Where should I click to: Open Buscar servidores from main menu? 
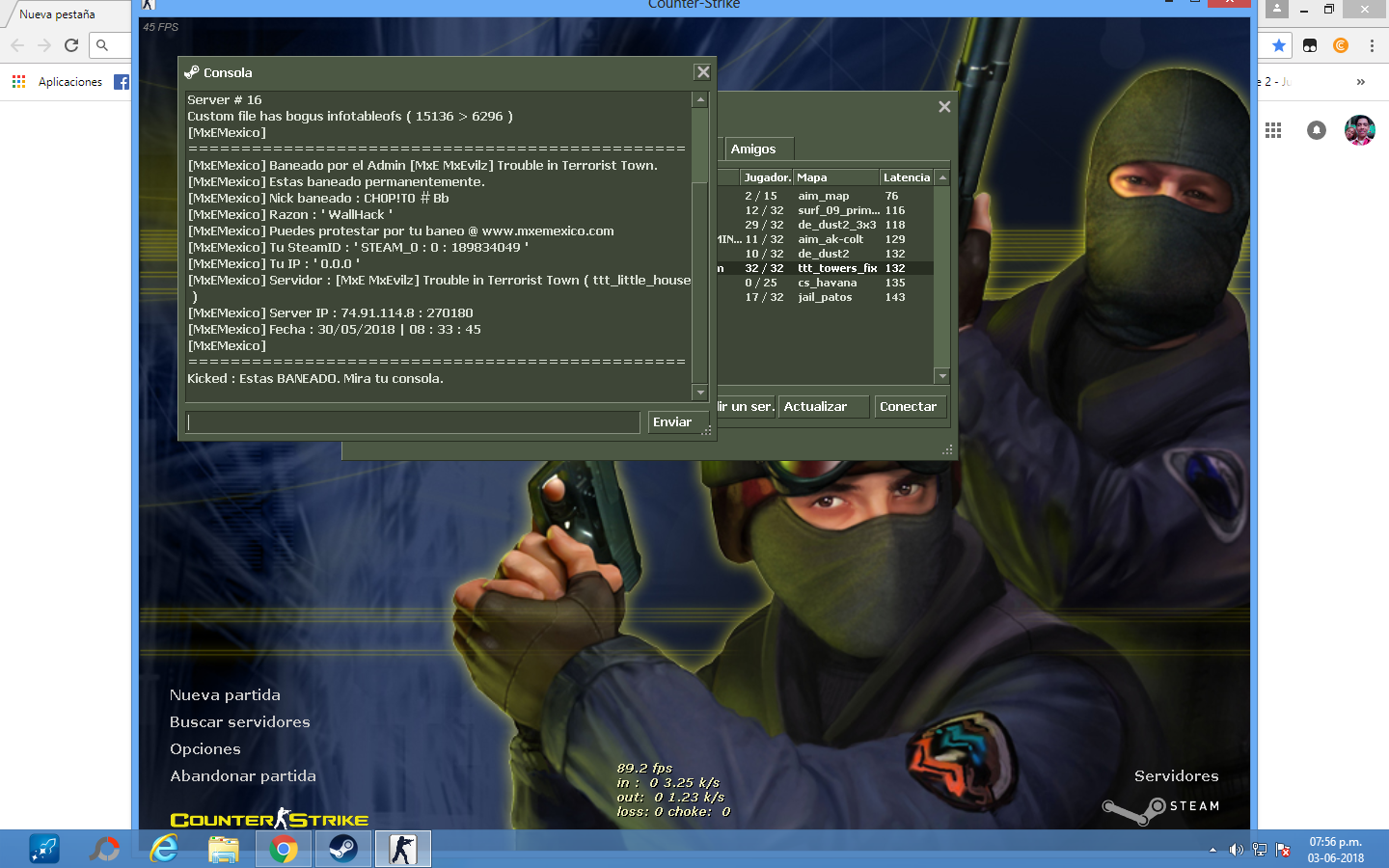[240, 722]
